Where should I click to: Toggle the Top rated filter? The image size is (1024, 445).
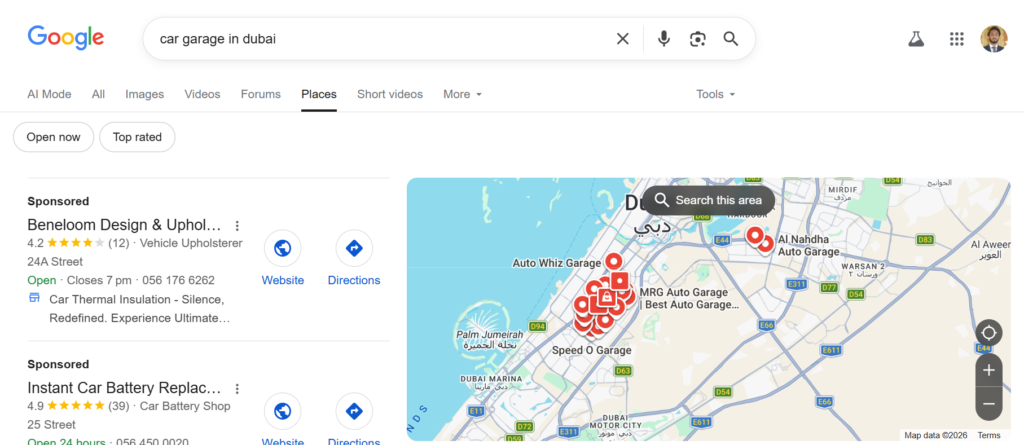point(137,137)
